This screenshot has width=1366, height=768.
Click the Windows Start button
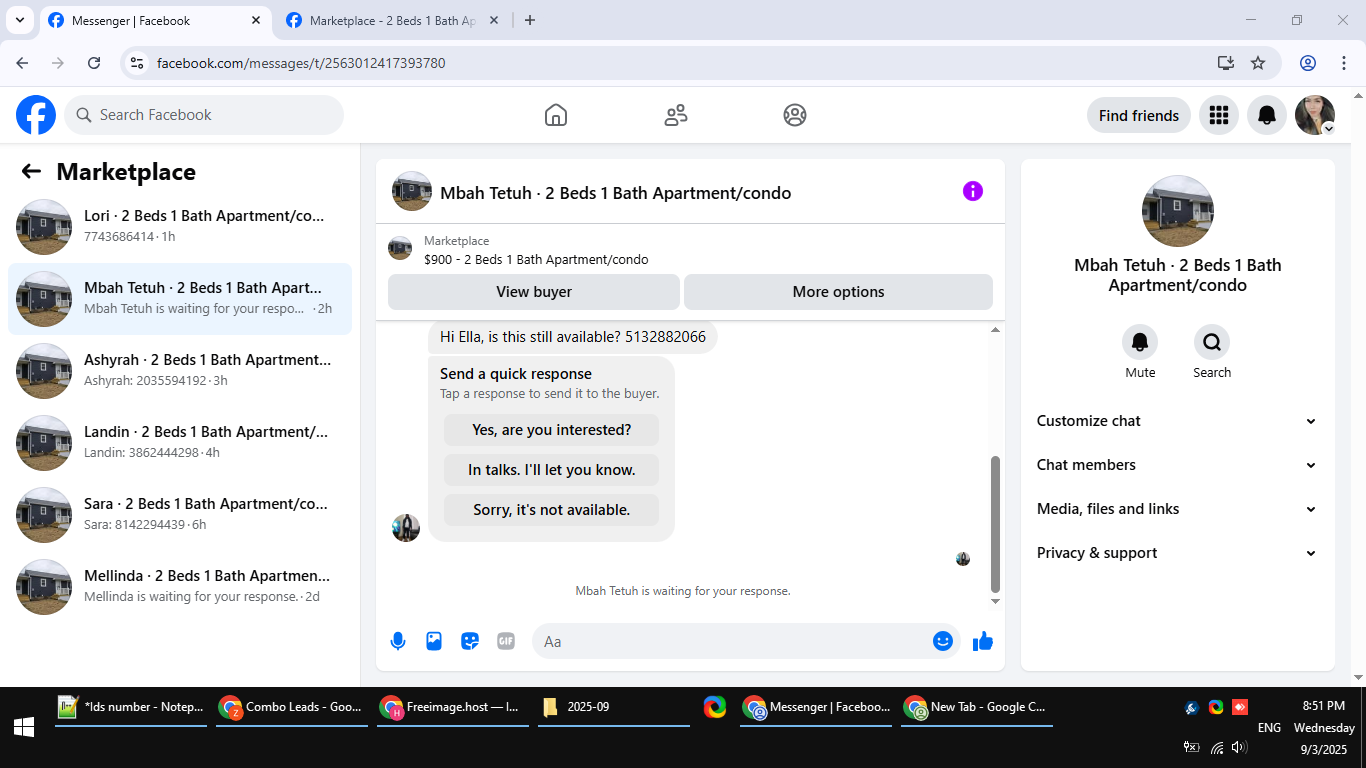[24, 727]
